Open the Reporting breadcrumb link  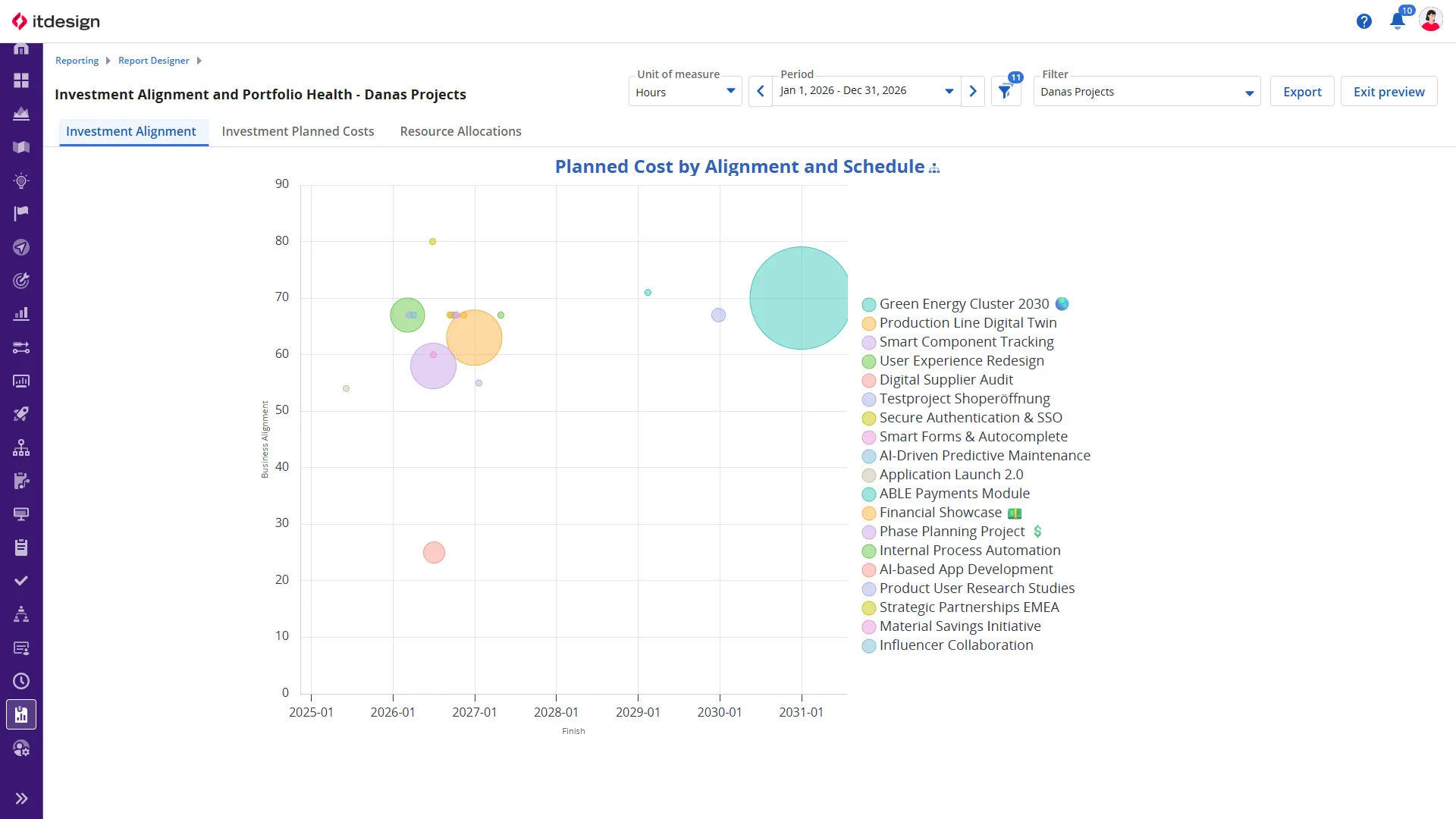click(x=77, y=61)
